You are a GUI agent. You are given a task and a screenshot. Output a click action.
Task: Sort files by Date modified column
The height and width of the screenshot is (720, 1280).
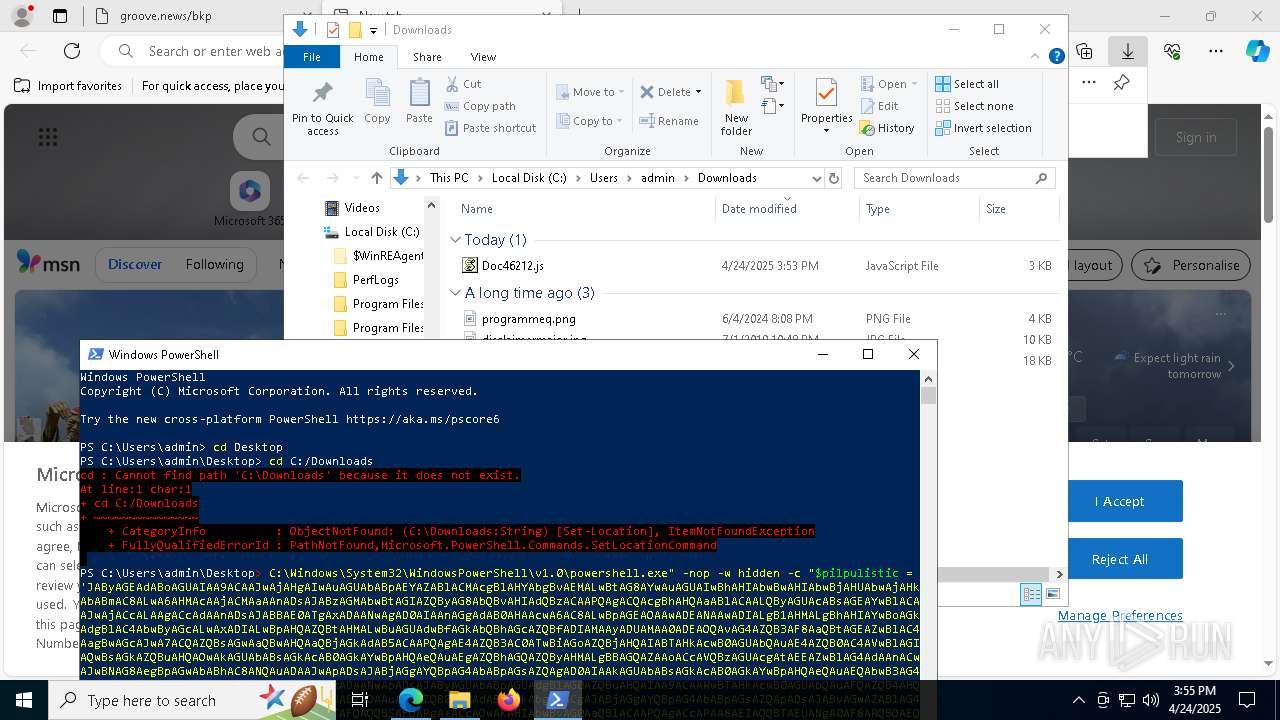coord(787,209)
